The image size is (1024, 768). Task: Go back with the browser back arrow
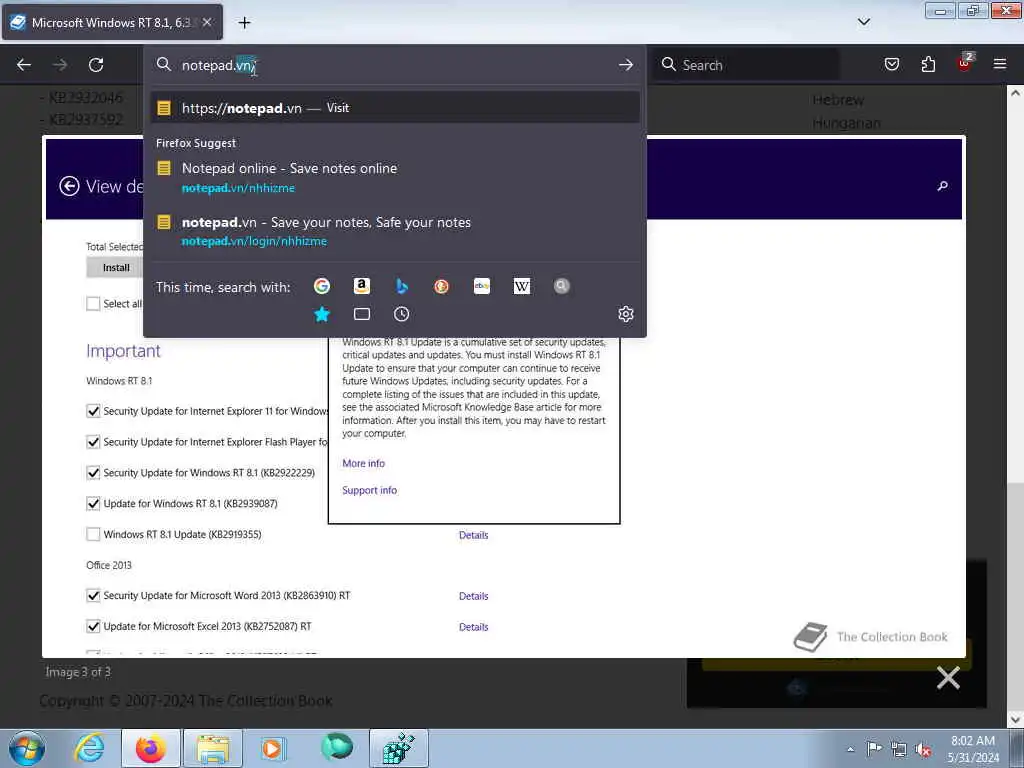(24, 65)
